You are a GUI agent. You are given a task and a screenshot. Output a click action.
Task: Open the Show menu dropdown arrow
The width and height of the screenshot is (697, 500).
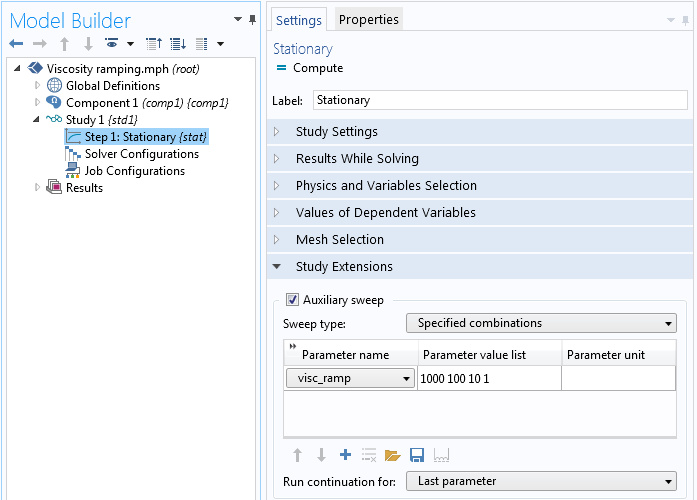coord(130,44)
